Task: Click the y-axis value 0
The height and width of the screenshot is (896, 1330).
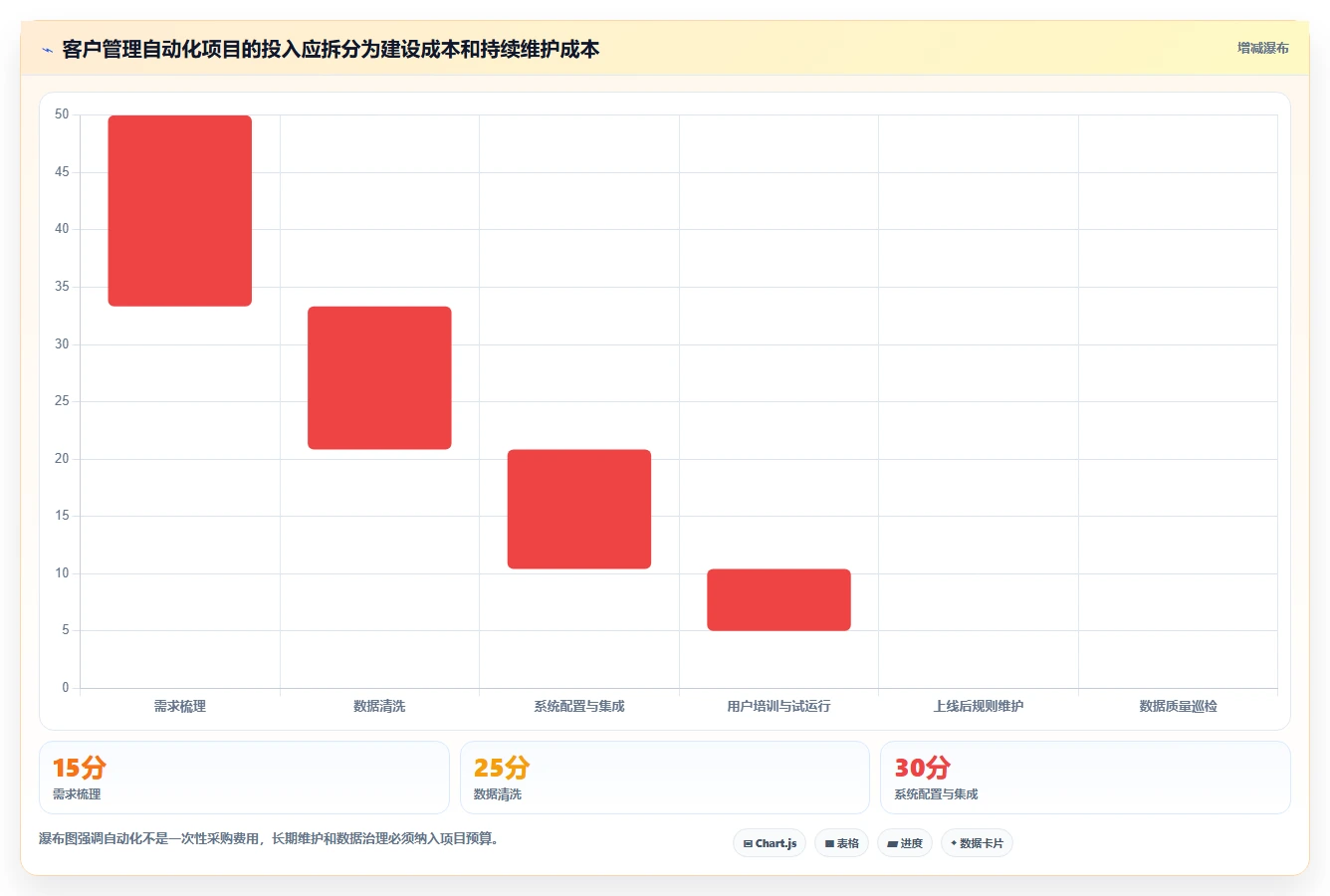Action: [x=66, y=687]
